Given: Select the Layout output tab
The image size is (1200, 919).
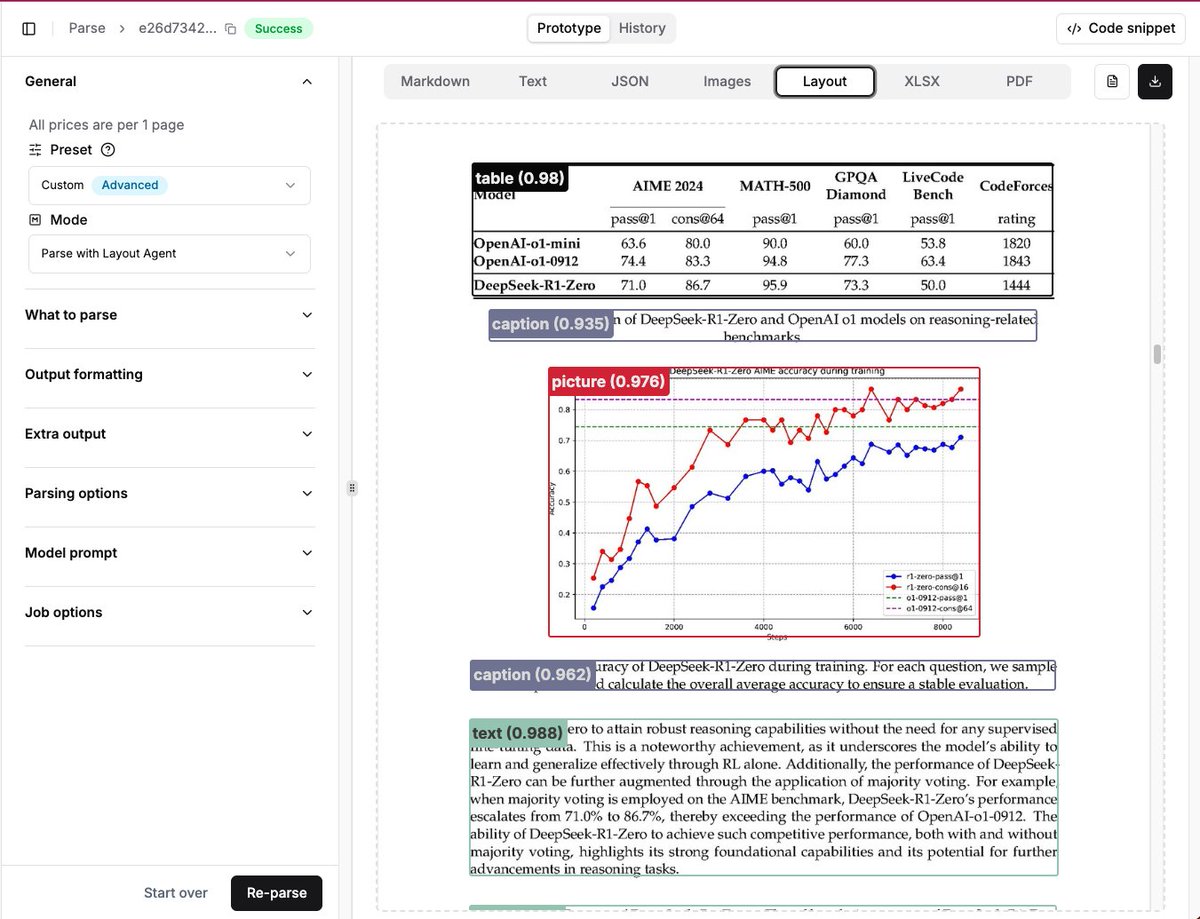Looking at the screenshot, I should tap(825, 82).
